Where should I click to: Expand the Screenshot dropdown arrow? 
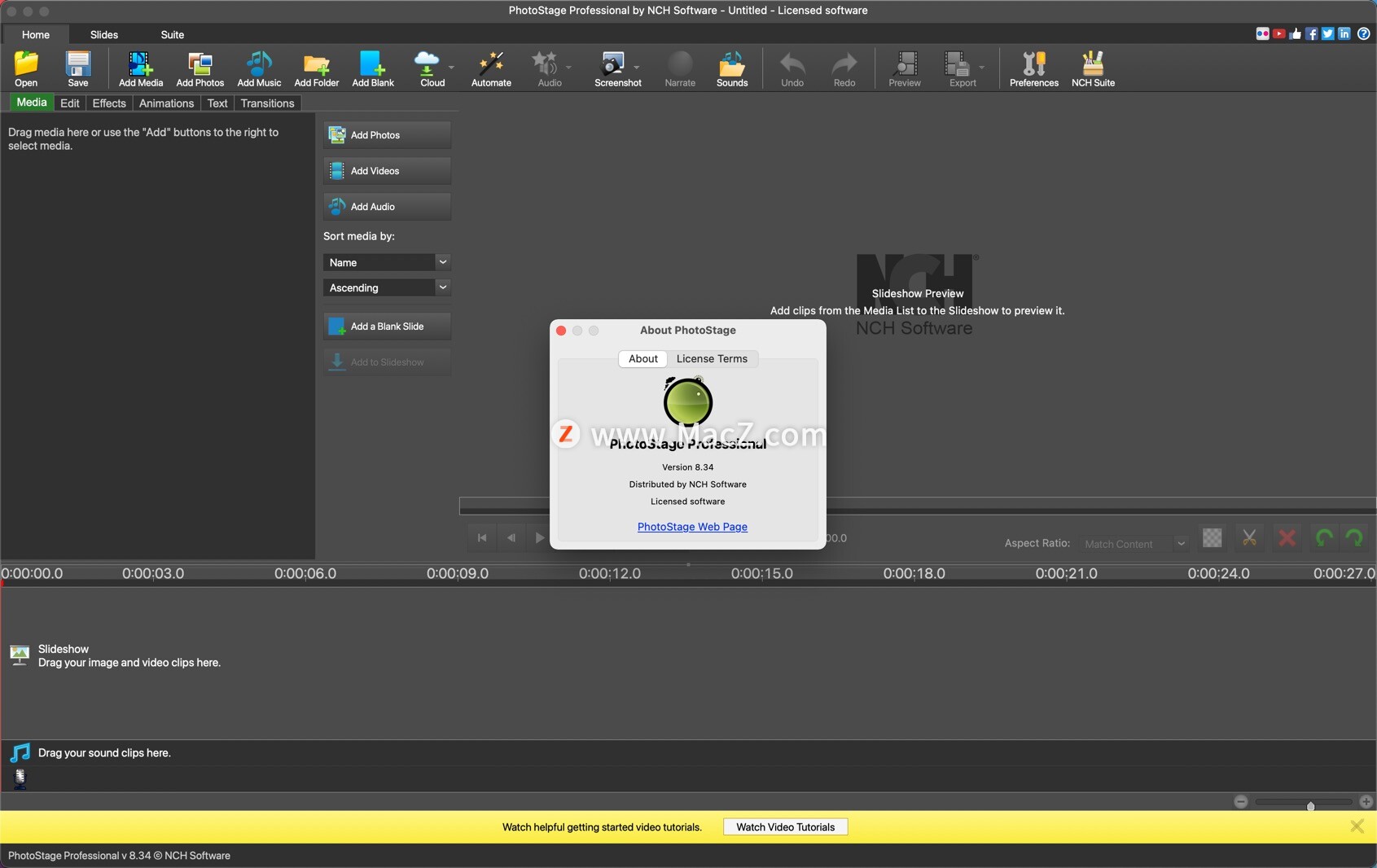636,67
